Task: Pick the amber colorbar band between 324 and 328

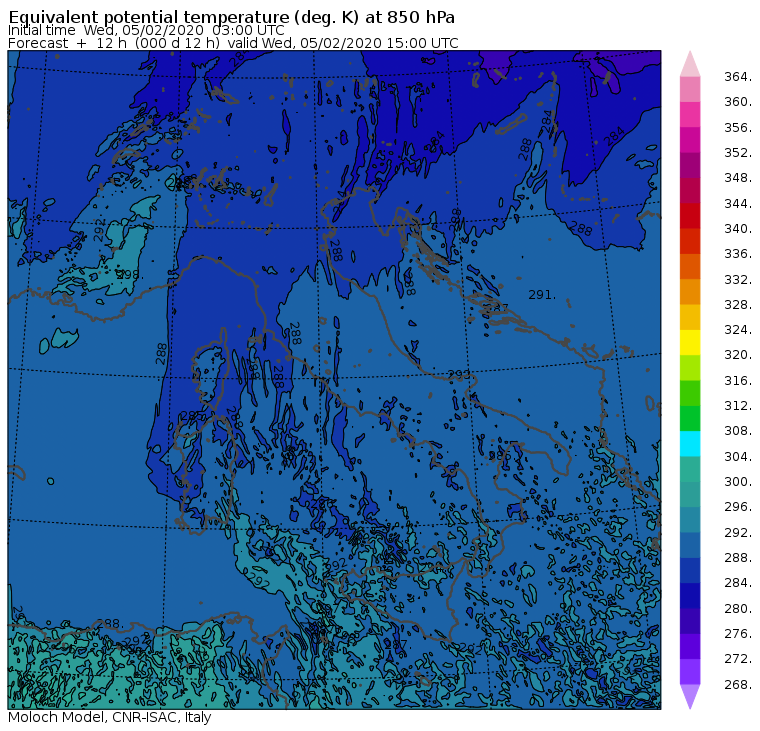Action: tap(690, 318)
